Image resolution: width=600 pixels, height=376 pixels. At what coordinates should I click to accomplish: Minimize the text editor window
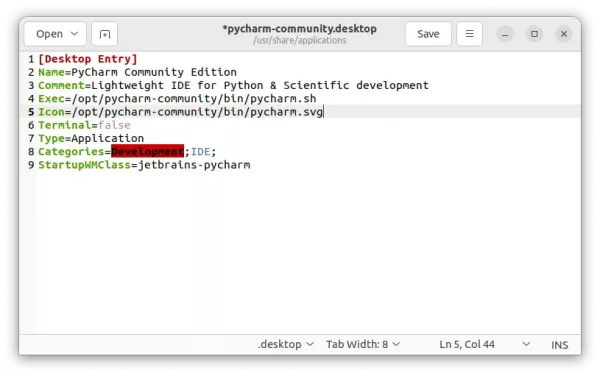pyautogui.click(x=505, y=34)
